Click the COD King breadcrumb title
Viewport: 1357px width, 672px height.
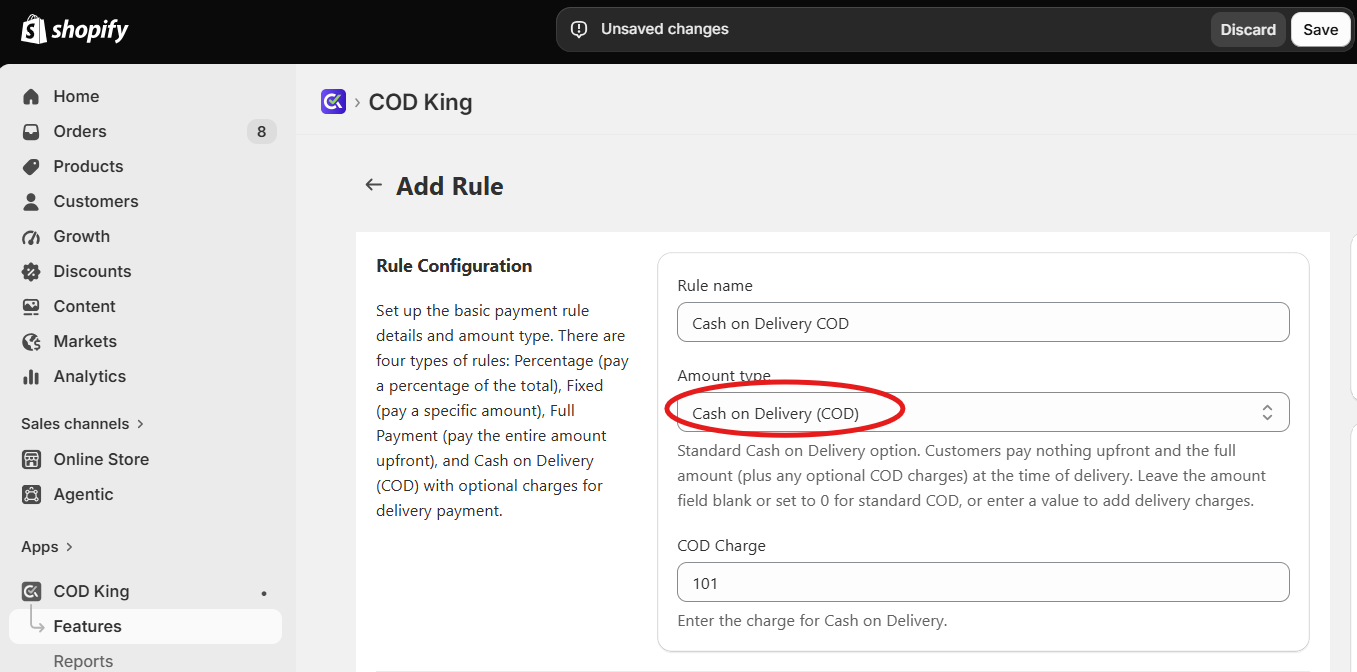pos(420,102)
